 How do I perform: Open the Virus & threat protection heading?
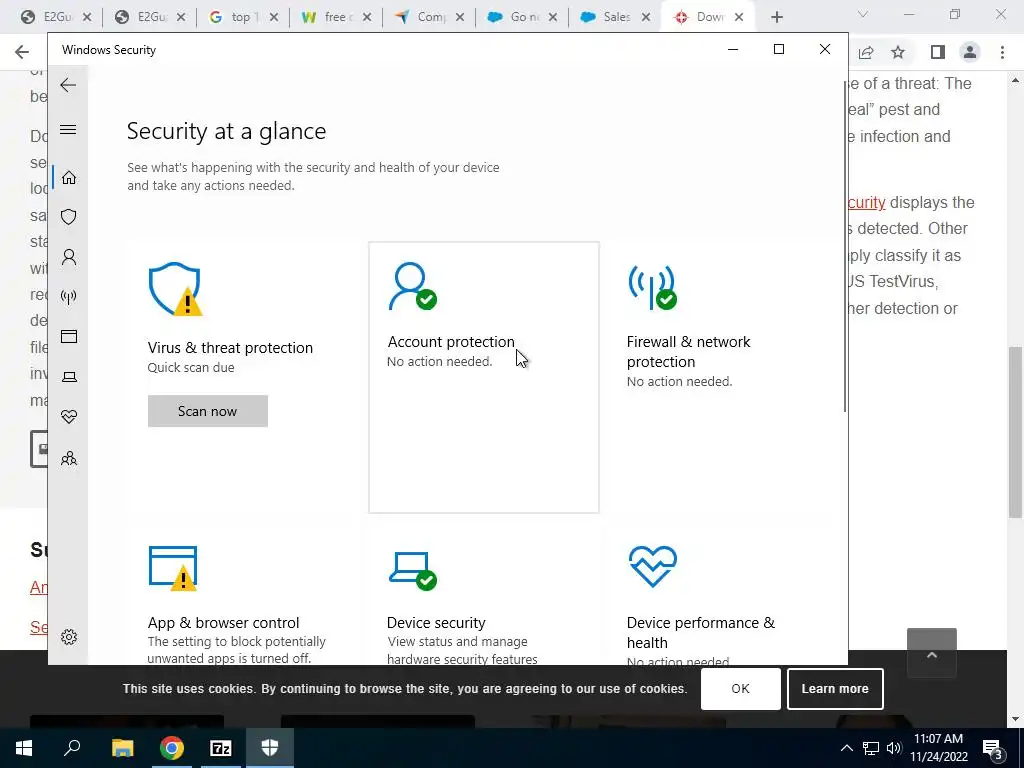[230, 347]
